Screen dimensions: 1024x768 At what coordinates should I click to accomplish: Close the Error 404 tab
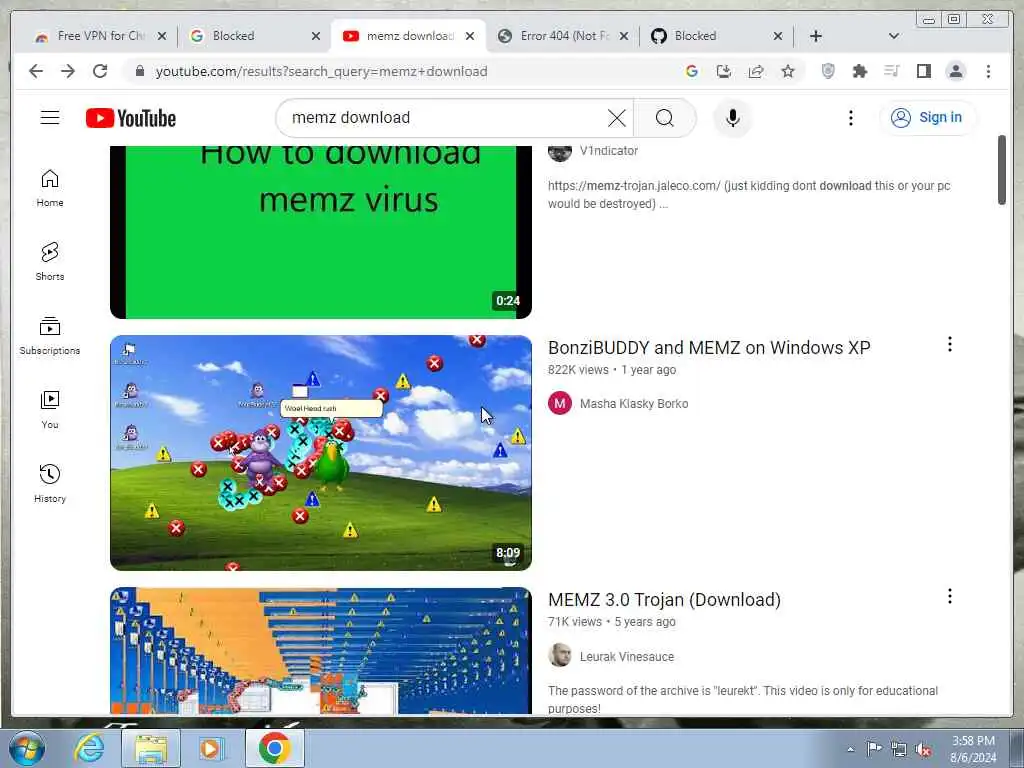click(624, 36)
